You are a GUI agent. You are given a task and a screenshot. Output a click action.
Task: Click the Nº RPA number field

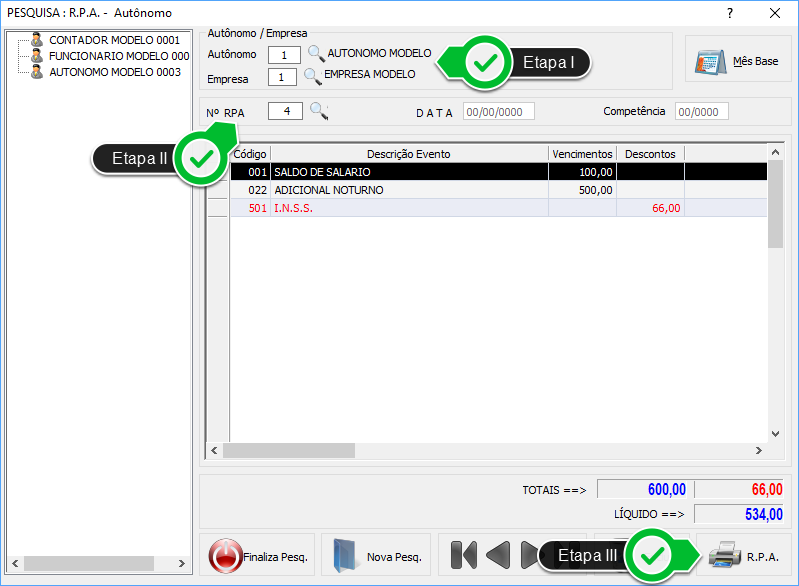pyautogui.click(x=286, y=111)
